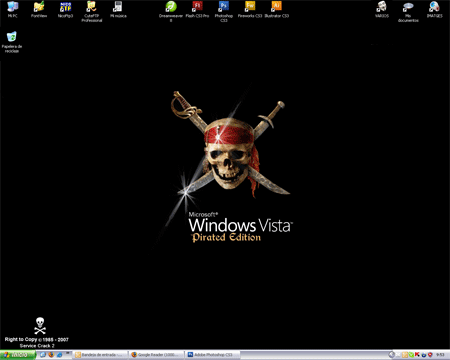450x360 pixels.
Task: Click the green tray icon
Action: coord(411,355)
